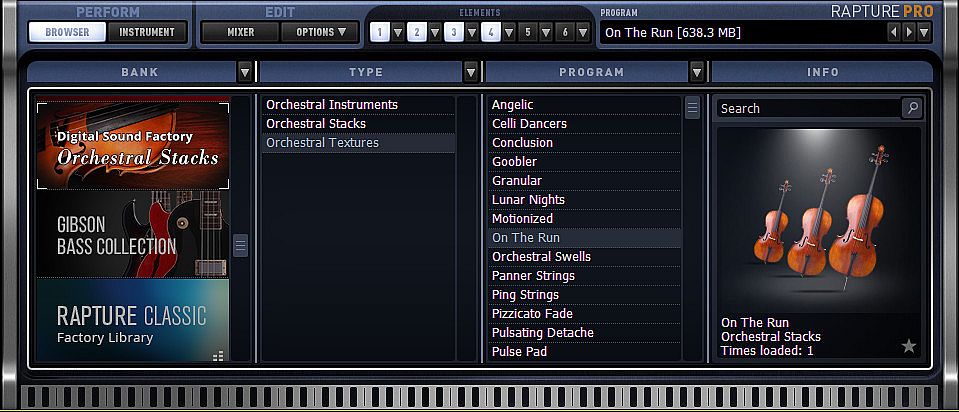The image size is (959, 412).
Task: Open the Bank column dropdown arrow
Action: point(245,72)
